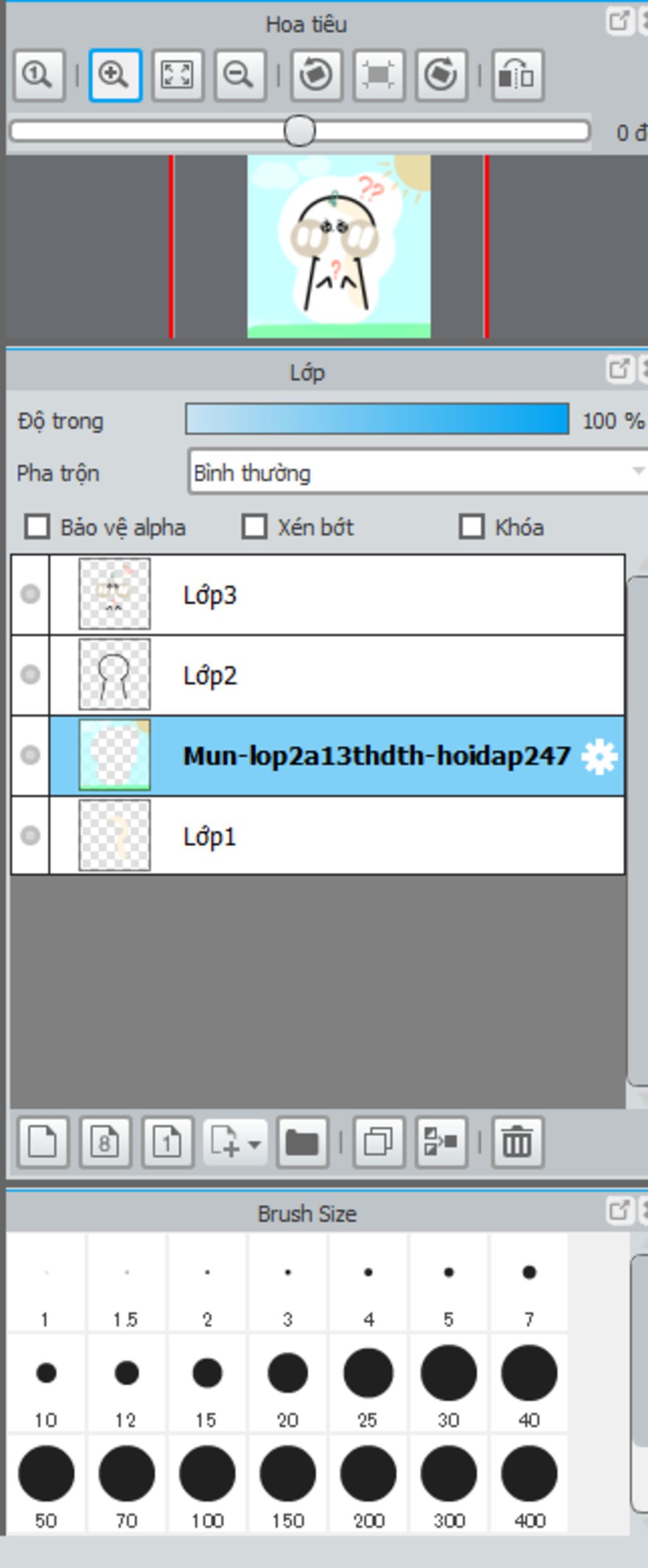Flip the canvas view horizontally
The height and width of the screenshot is (1568, 648).
517,75
